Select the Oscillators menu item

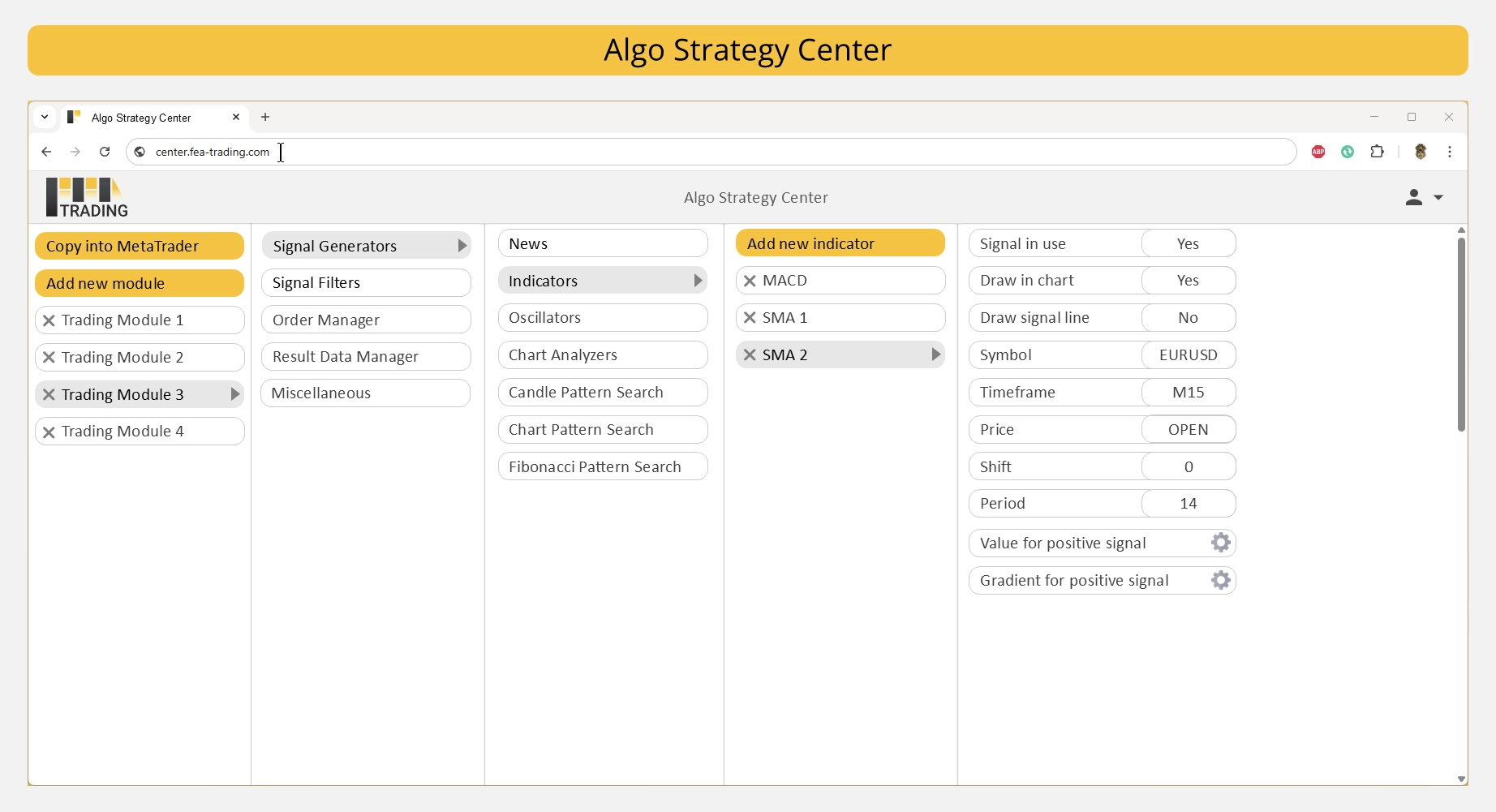click(603, 318)
